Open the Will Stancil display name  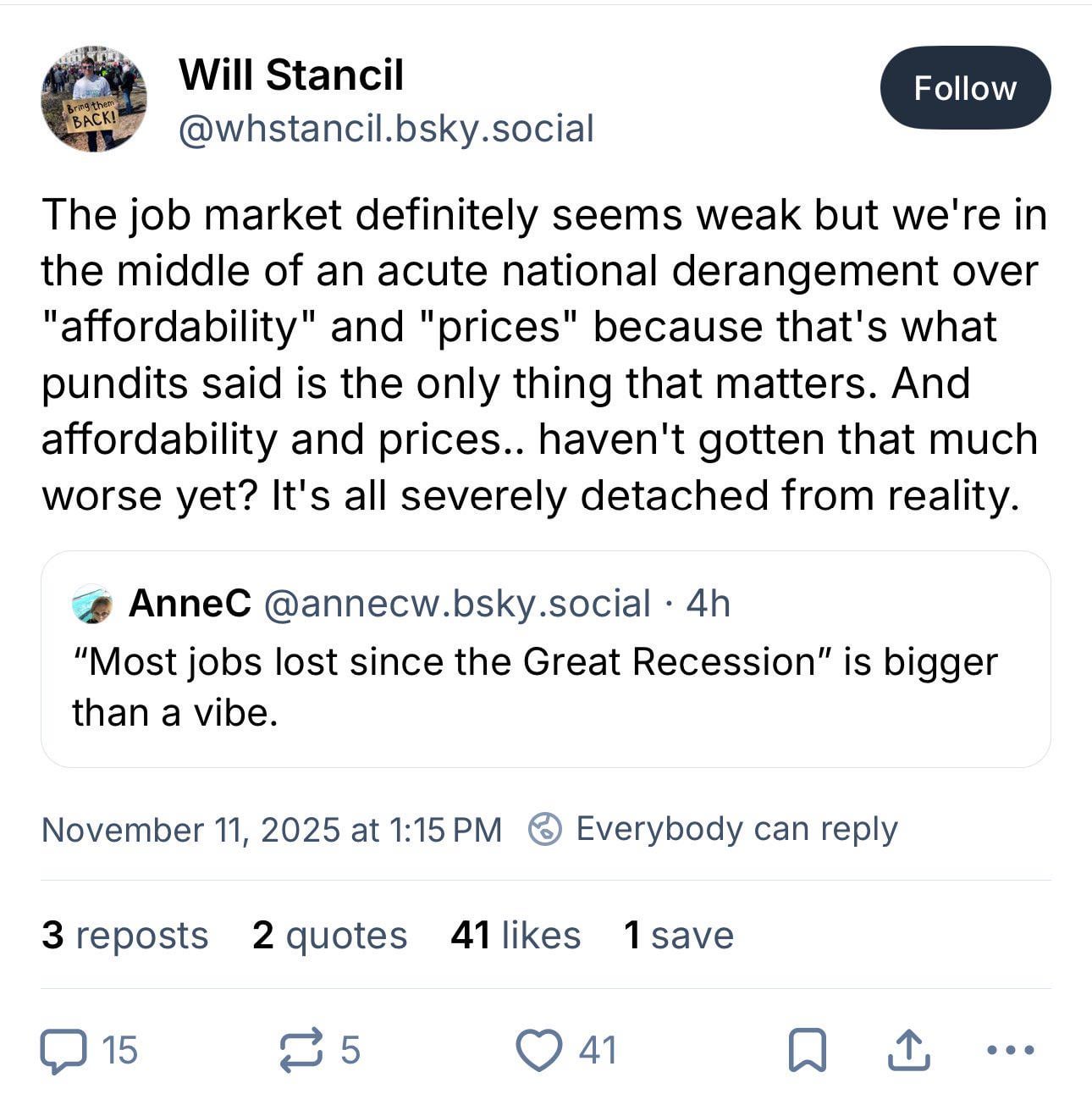tap(291, 75)
